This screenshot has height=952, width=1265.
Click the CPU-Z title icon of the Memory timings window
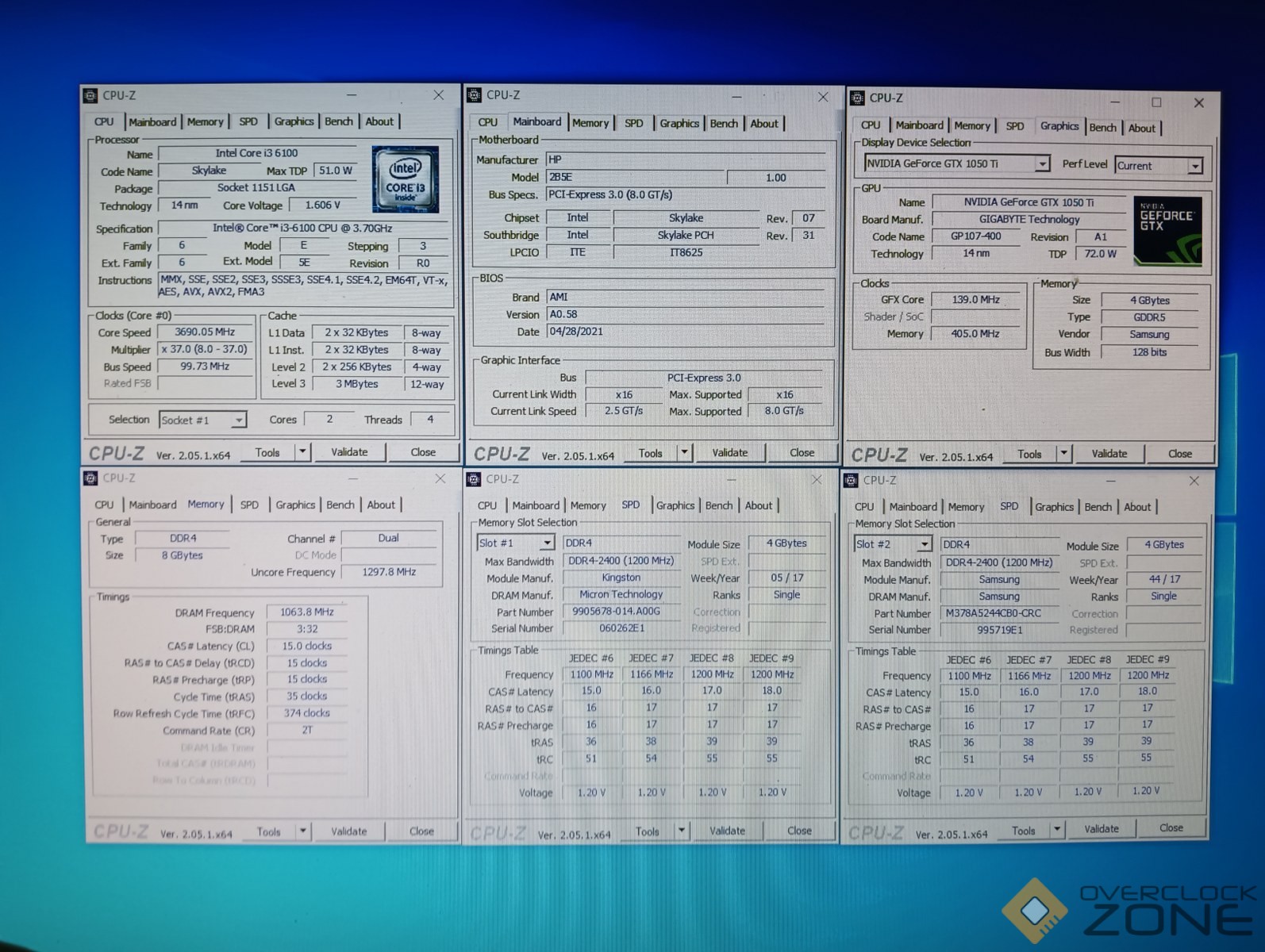coord(91,478)
